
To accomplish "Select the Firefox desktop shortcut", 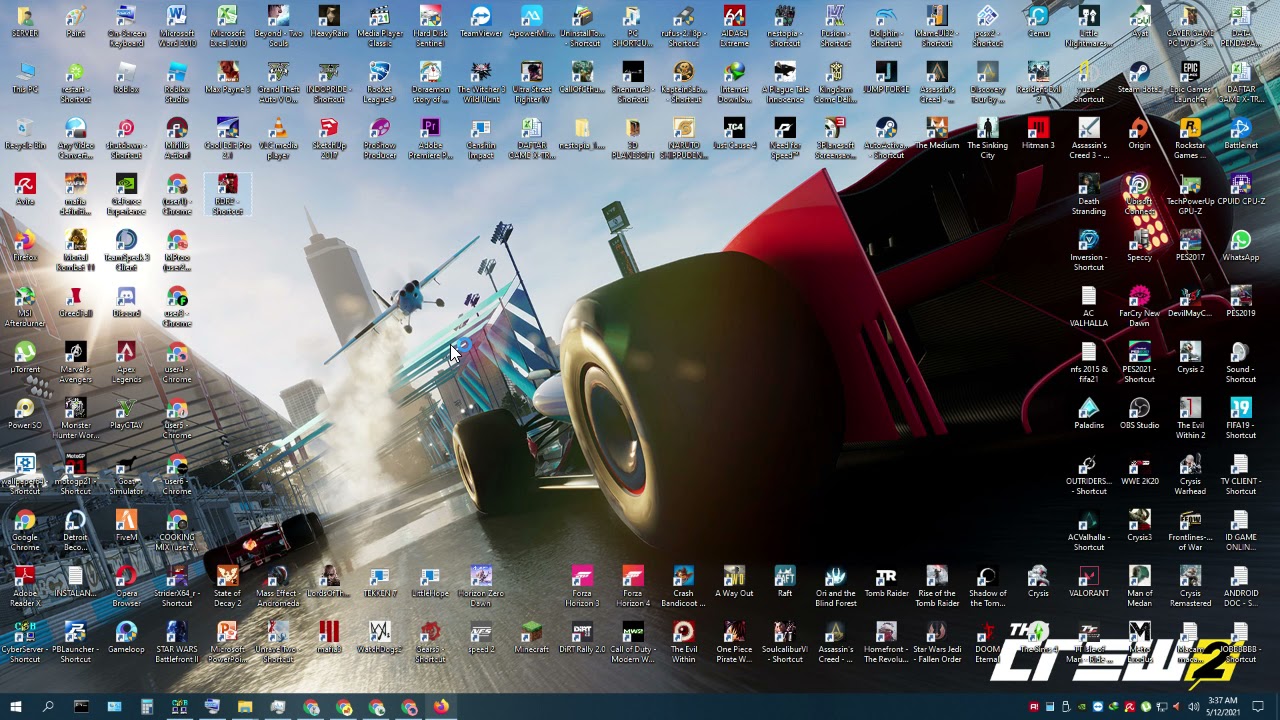I will [x=25, y=247].
